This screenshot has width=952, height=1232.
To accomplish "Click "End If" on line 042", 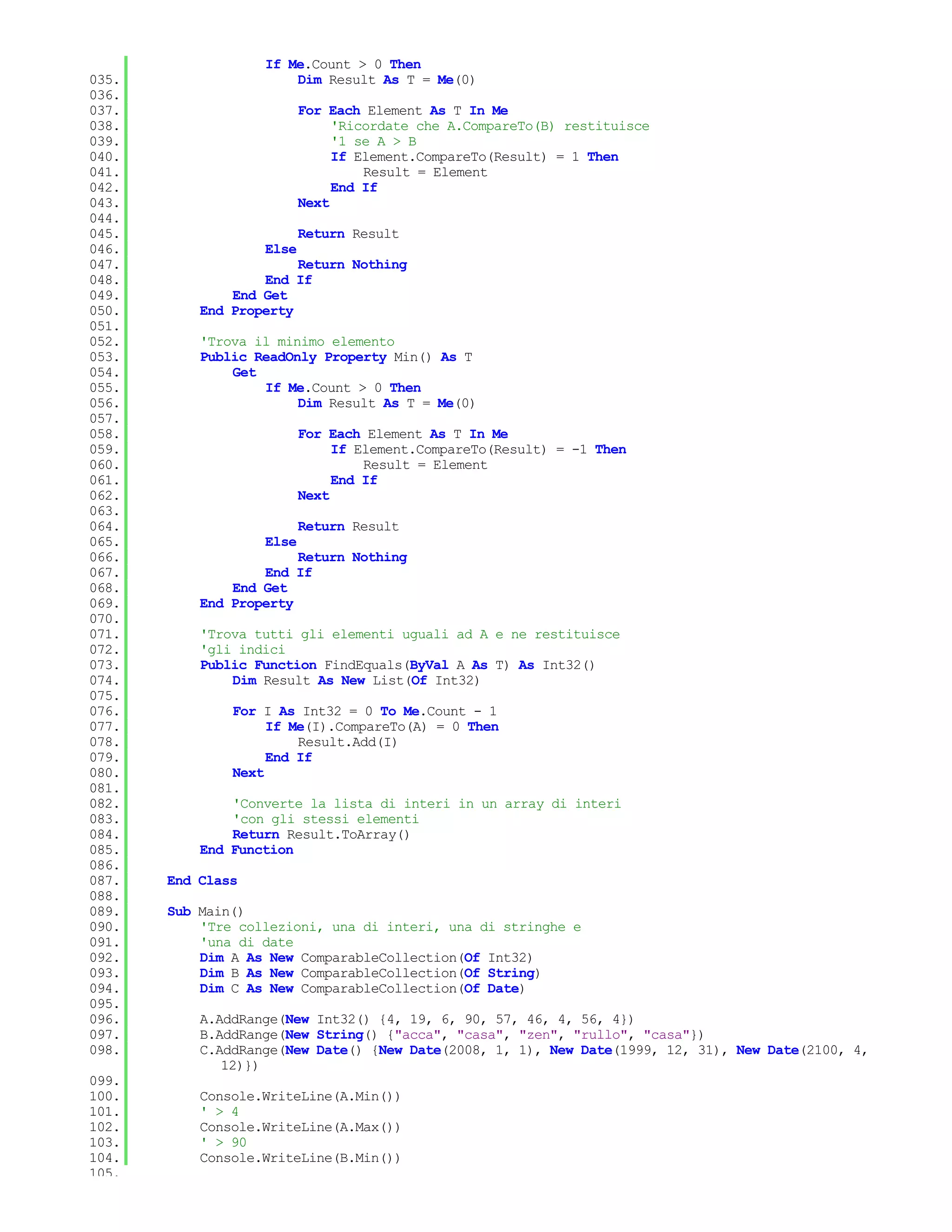I will pyautogui.click(x=354, y=188).
